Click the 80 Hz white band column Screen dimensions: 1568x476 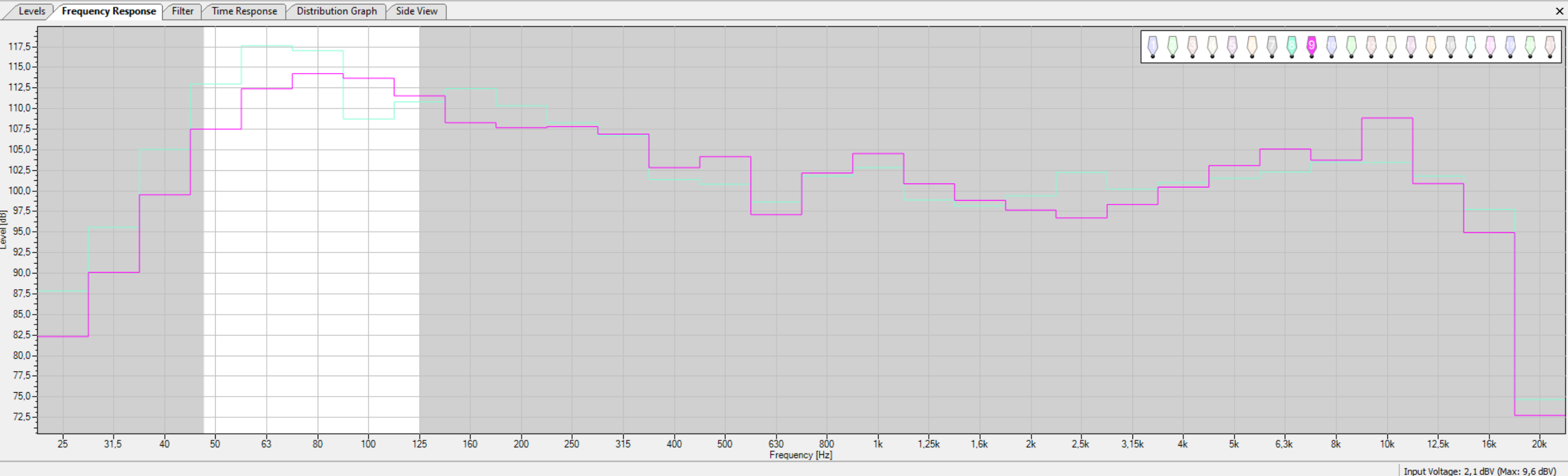point(317,244)
